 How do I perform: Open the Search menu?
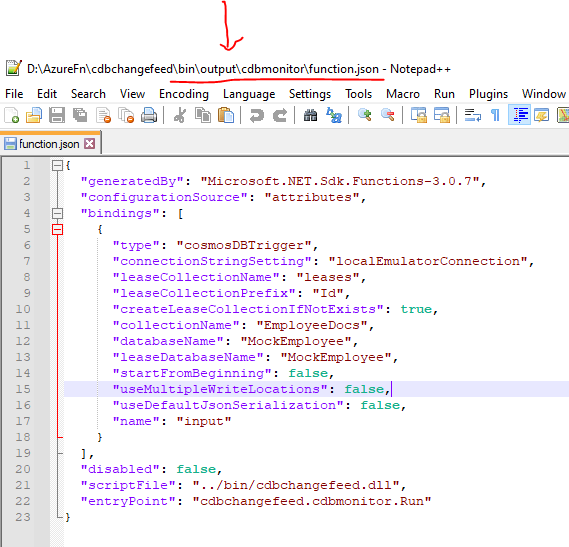click(88, 94)
